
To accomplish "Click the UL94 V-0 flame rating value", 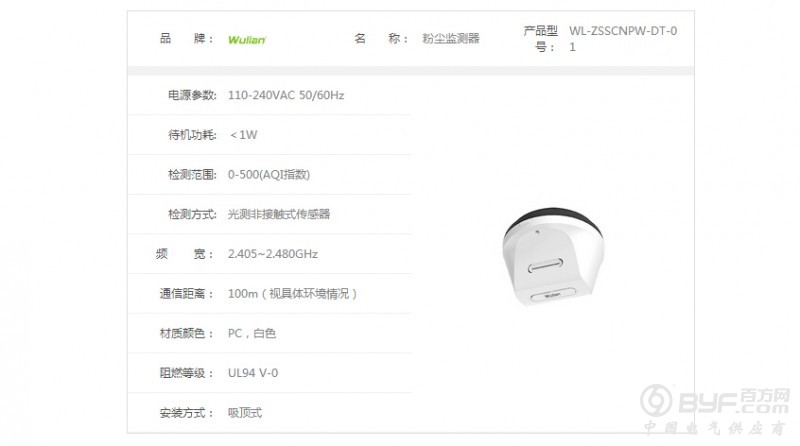I will (x=253, y=373).
